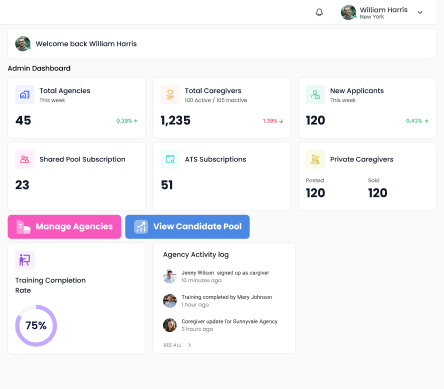Click the New Applicants icon

point(315,95)
